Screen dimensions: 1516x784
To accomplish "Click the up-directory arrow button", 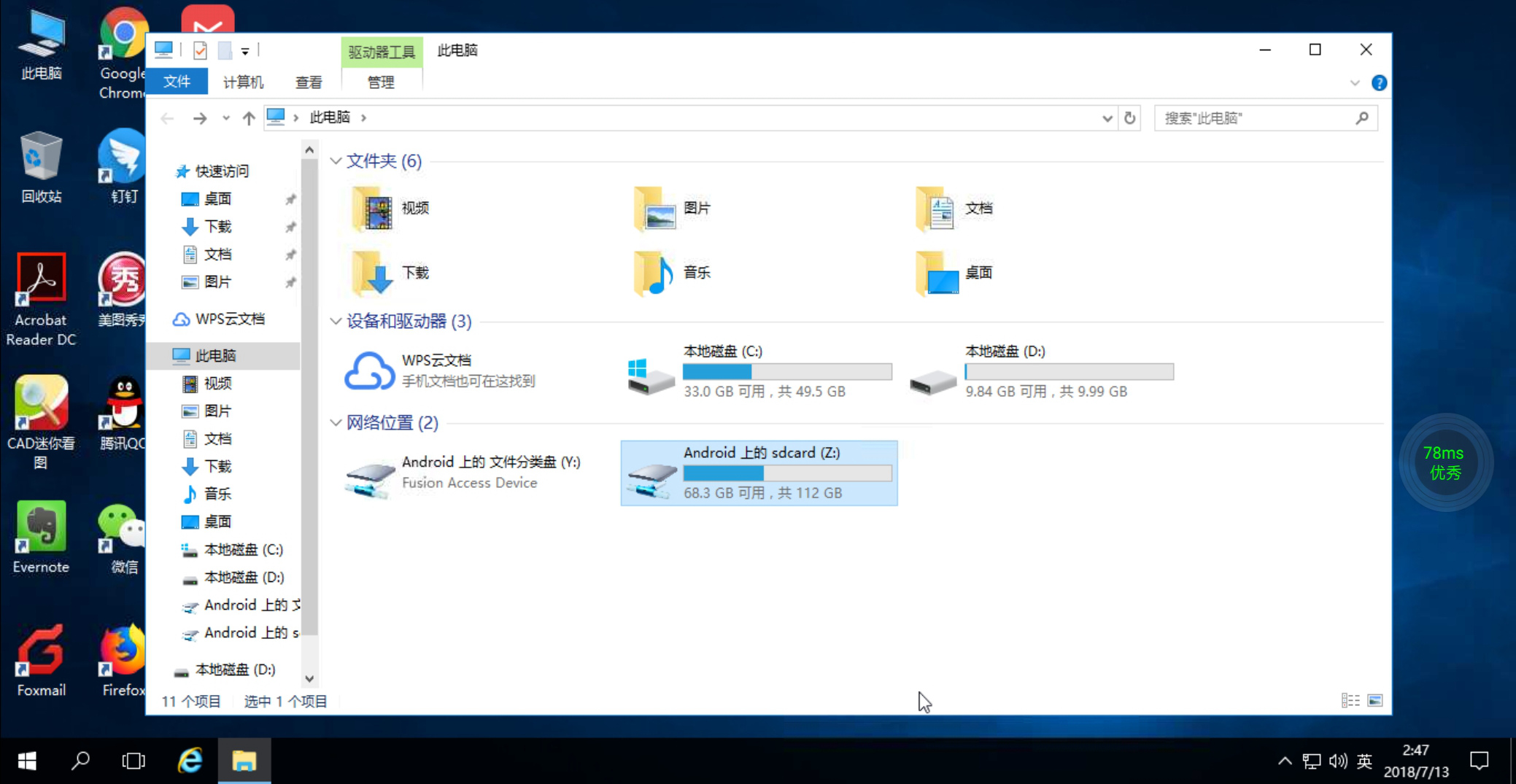I will click(249, 118).
